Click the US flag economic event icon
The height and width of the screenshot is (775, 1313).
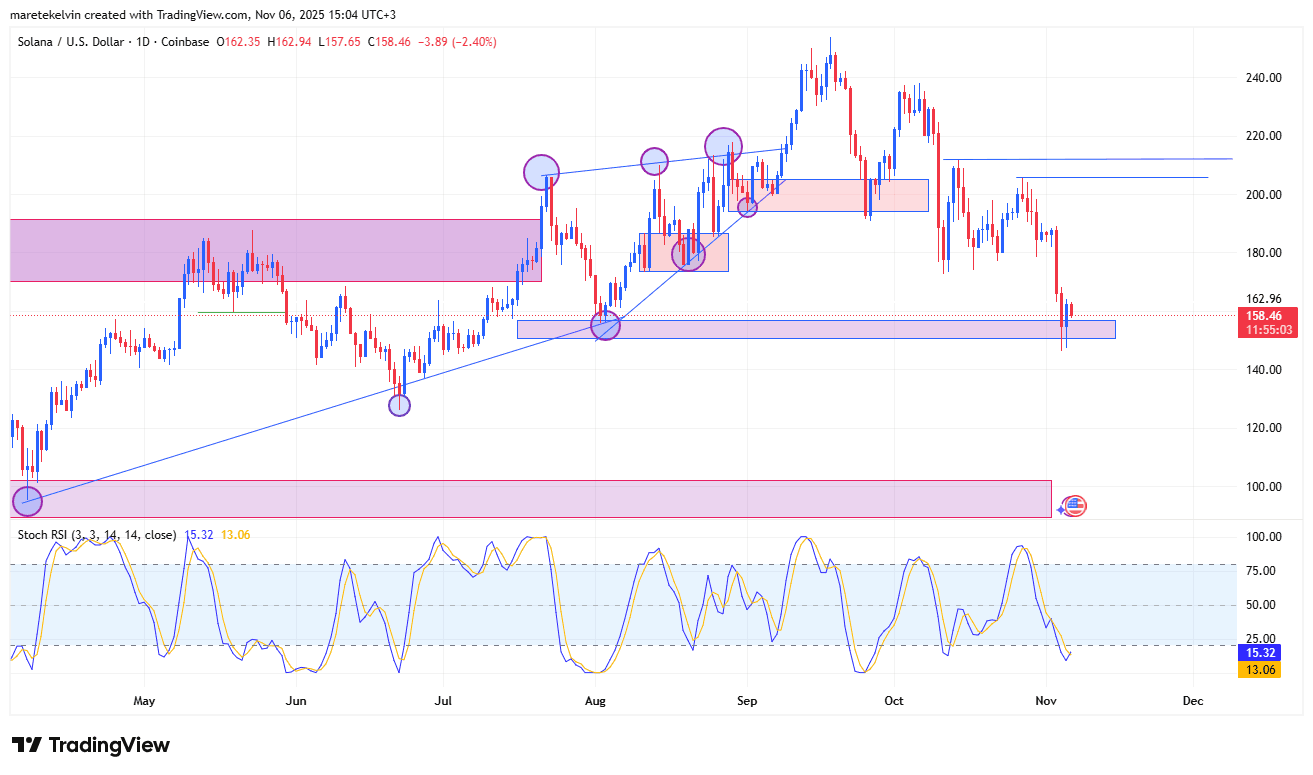(1074, 506)
